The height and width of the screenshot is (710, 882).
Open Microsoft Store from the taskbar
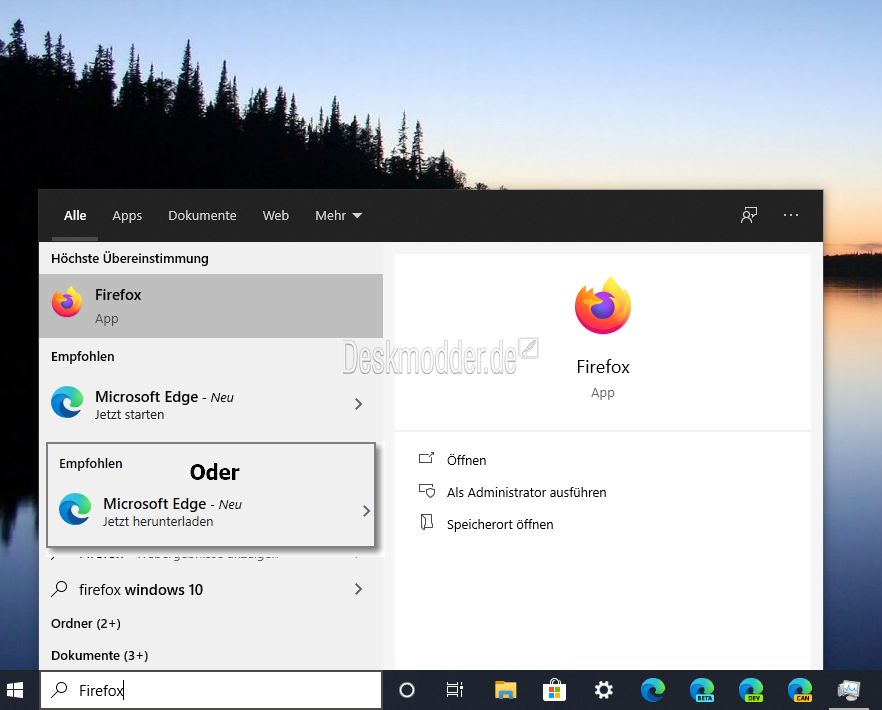[x=554, y=690]
